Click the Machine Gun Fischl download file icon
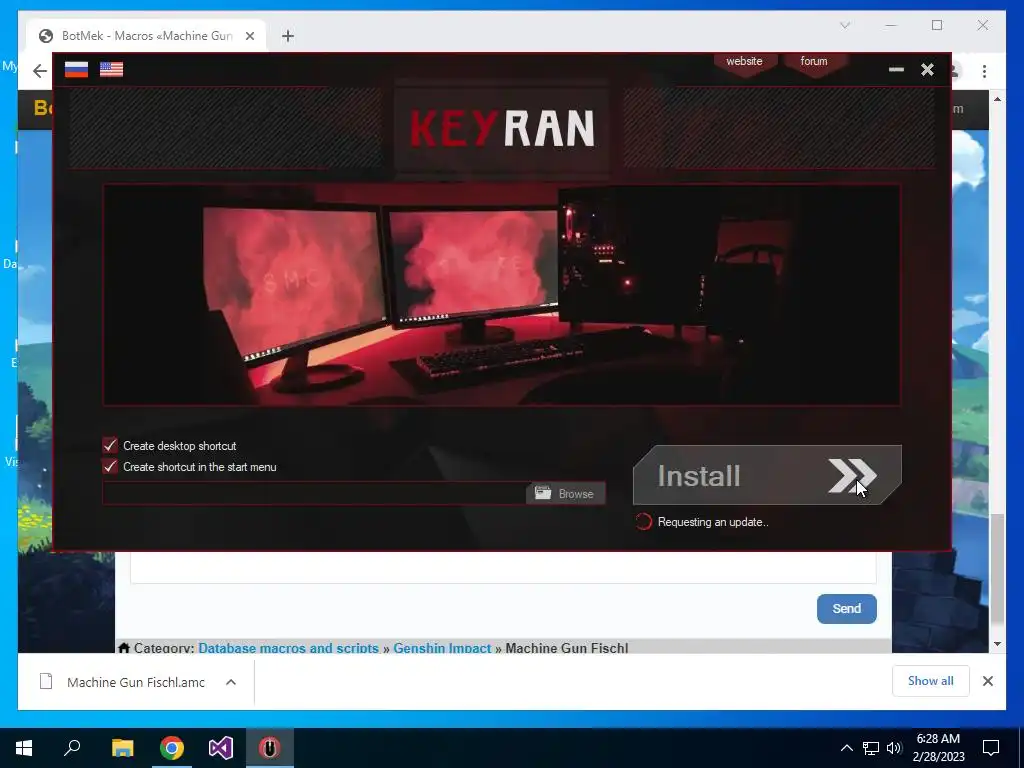1024x768 pixels. 46,682
